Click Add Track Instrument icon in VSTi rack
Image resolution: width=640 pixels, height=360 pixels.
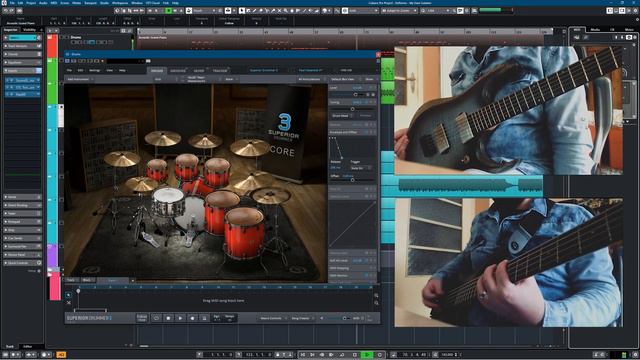[577, 38]
